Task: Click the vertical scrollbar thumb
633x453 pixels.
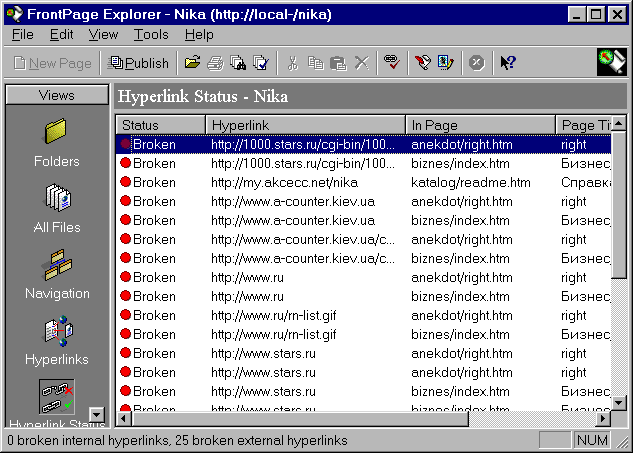Action: pos(619,205)
